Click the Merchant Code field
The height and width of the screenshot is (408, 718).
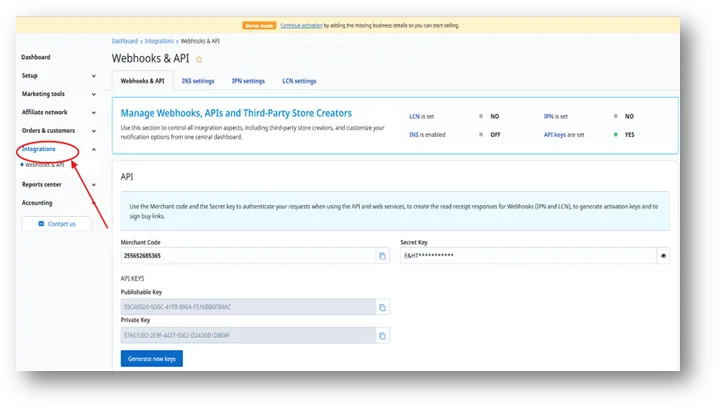point(248,256)
